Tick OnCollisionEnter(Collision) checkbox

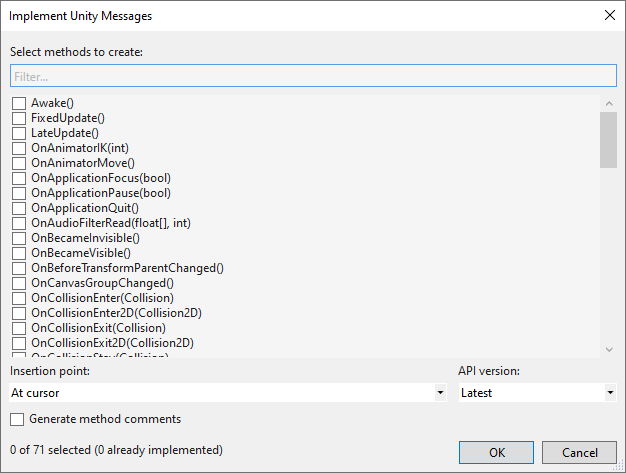click(19, 298)
